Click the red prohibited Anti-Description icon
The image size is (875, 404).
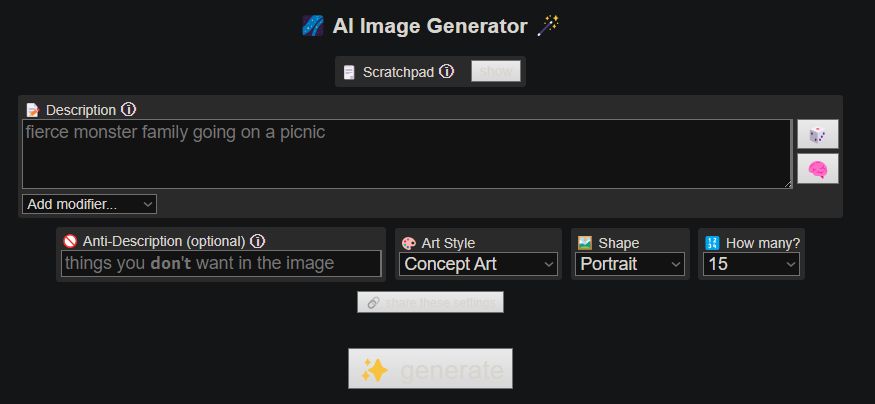(x=70, y=241)
